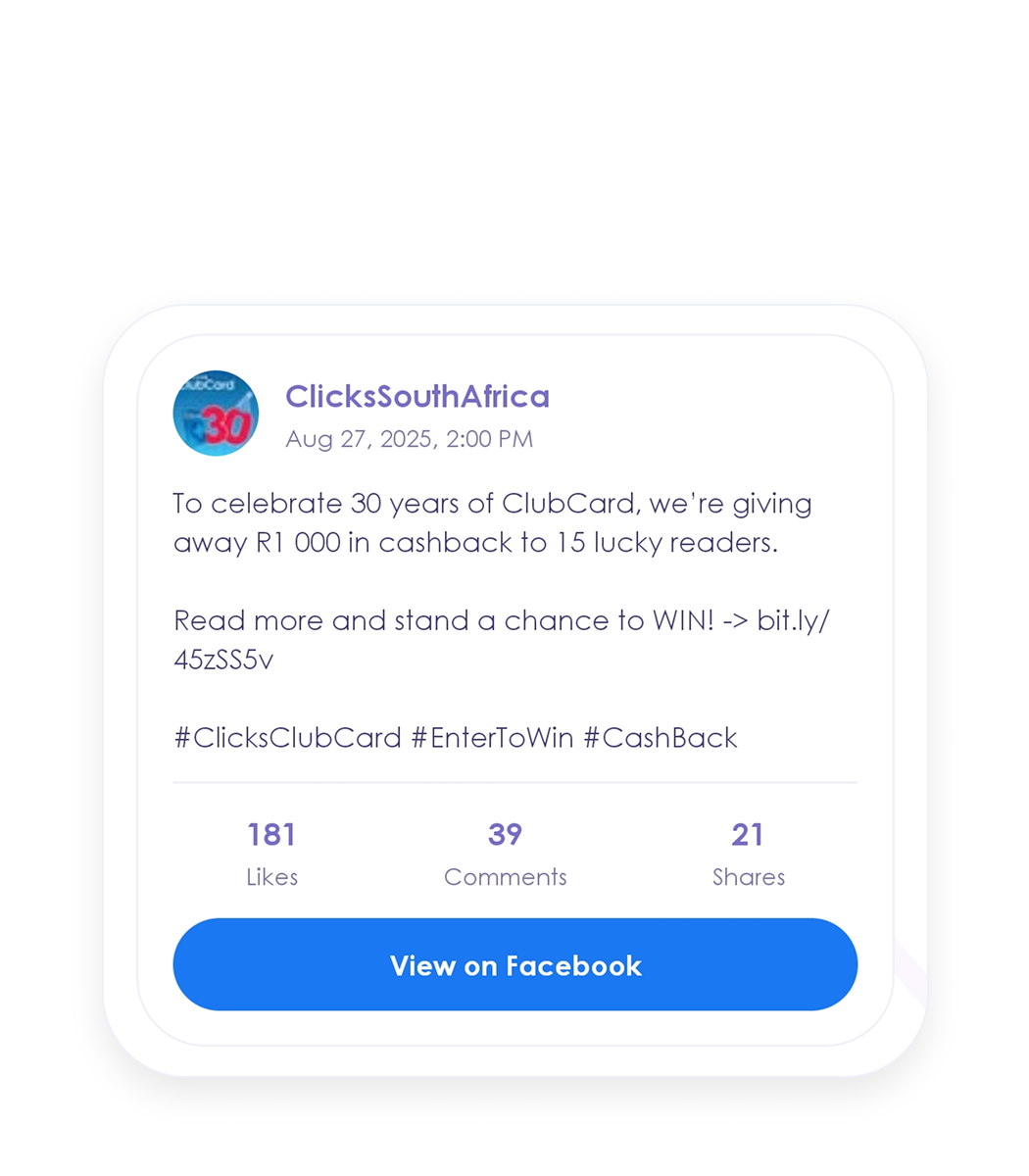Select the 'To celebrate 30 years' text line

pos(492,504)
